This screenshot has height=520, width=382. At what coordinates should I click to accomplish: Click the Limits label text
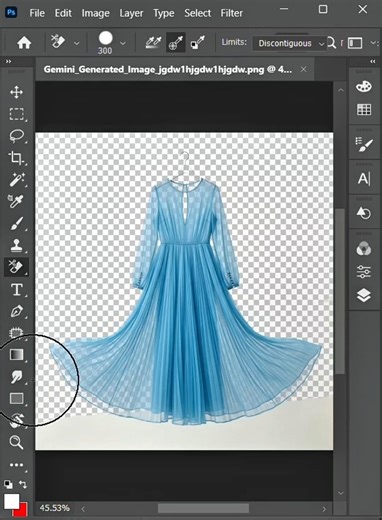coord(234,42)
